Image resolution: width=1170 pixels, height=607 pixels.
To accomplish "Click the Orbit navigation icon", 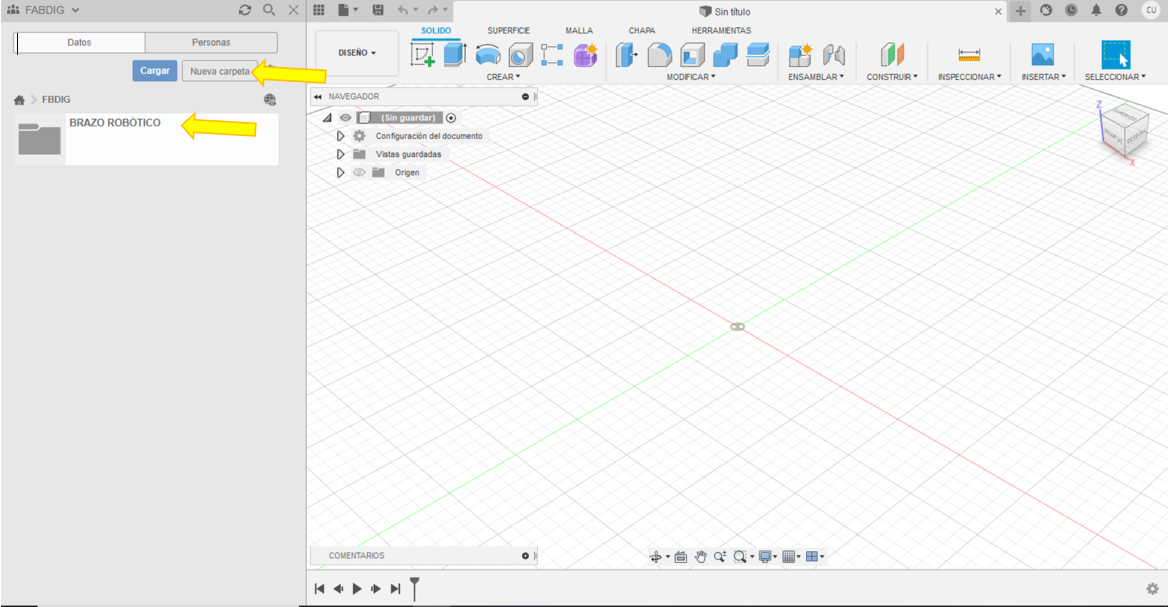I will point(655,557).
